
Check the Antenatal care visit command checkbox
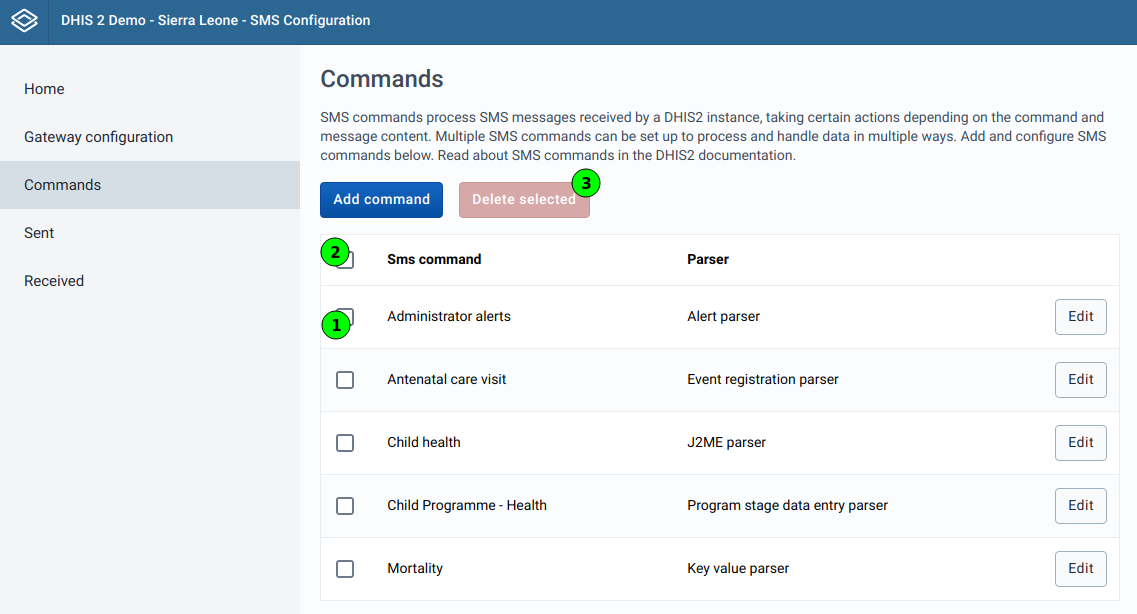point(345,380)
